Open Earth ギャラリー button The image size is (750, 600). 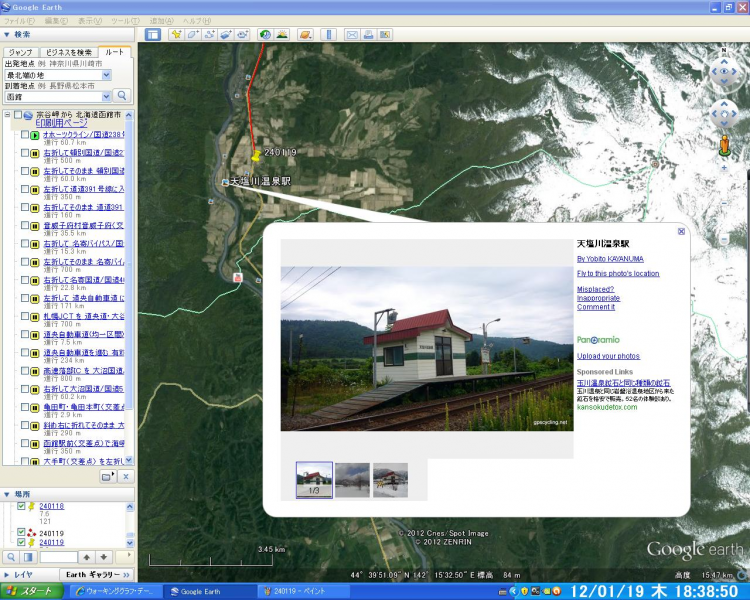coord(98,574)
